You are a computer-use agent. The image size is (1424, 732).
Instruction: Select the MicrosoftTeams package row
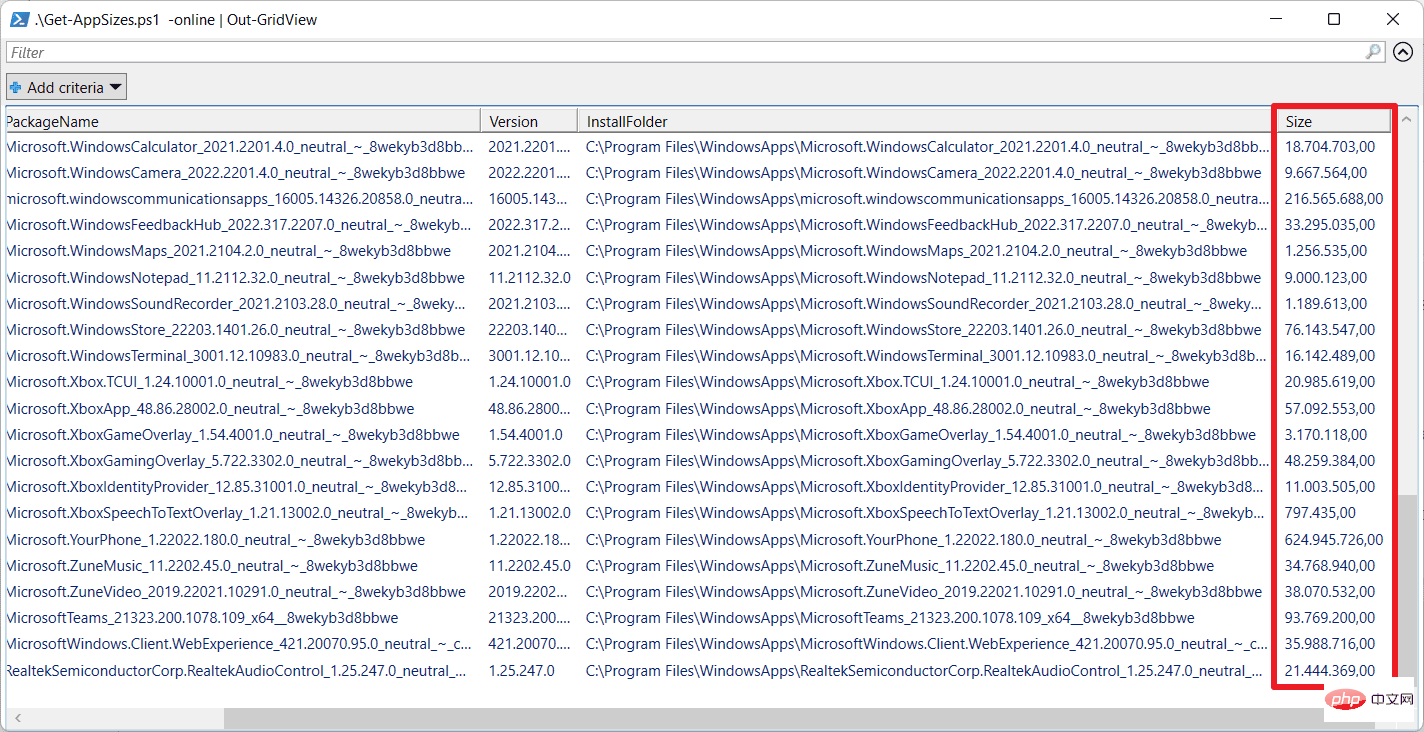coord(700,617)
